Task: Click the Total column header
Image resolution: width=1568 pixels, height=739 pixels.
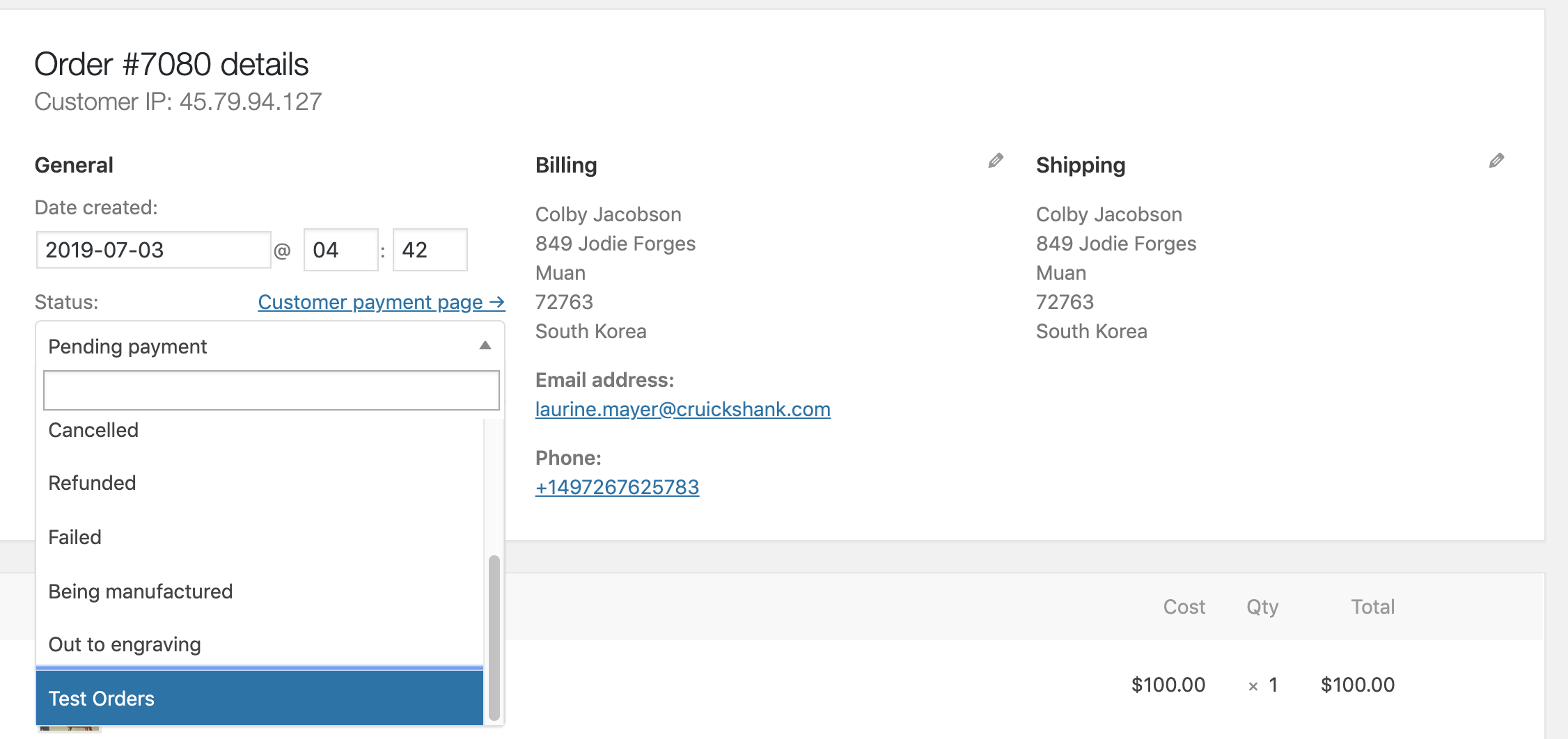Action: click(1372, 607)
